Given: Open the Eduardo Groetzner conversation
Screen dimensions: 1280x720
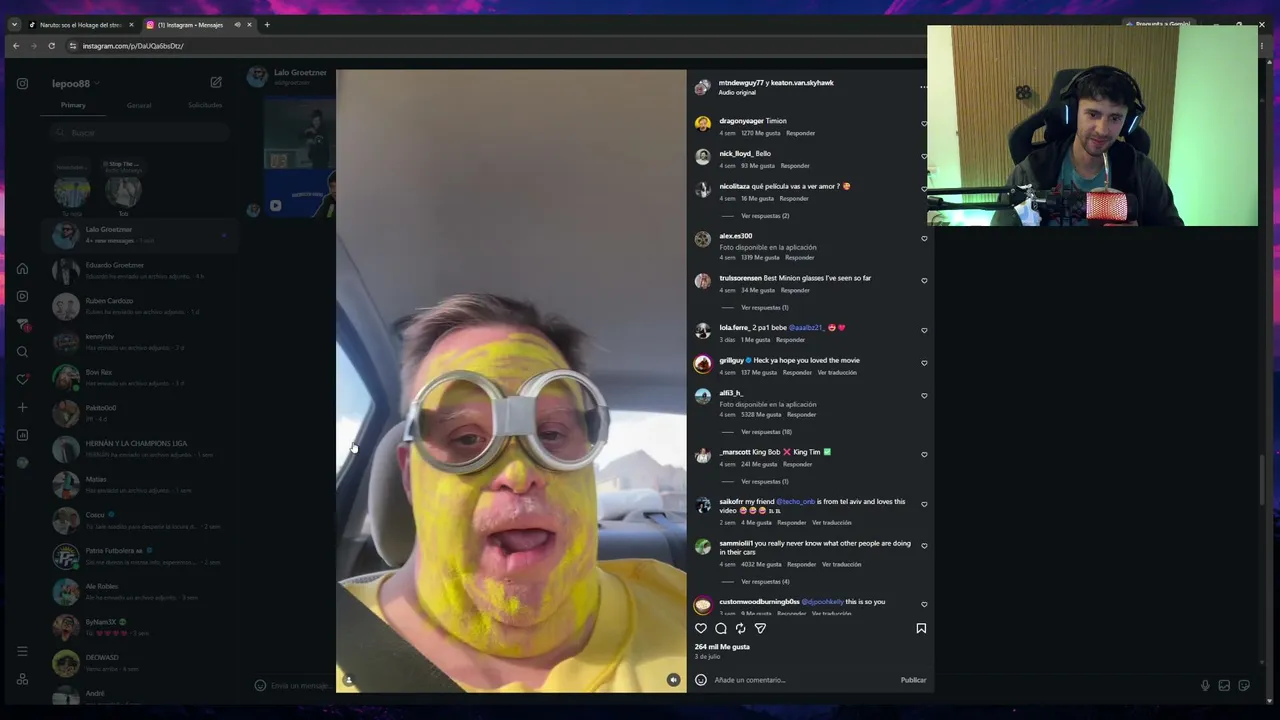Looking at the screenshot, I should point(140,270).
